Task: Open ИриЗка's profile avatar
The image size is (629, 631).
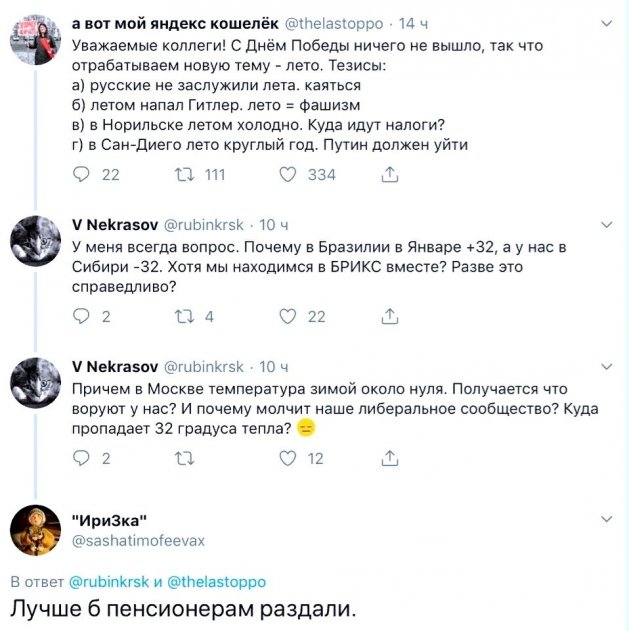Action: tap(35, 530)
